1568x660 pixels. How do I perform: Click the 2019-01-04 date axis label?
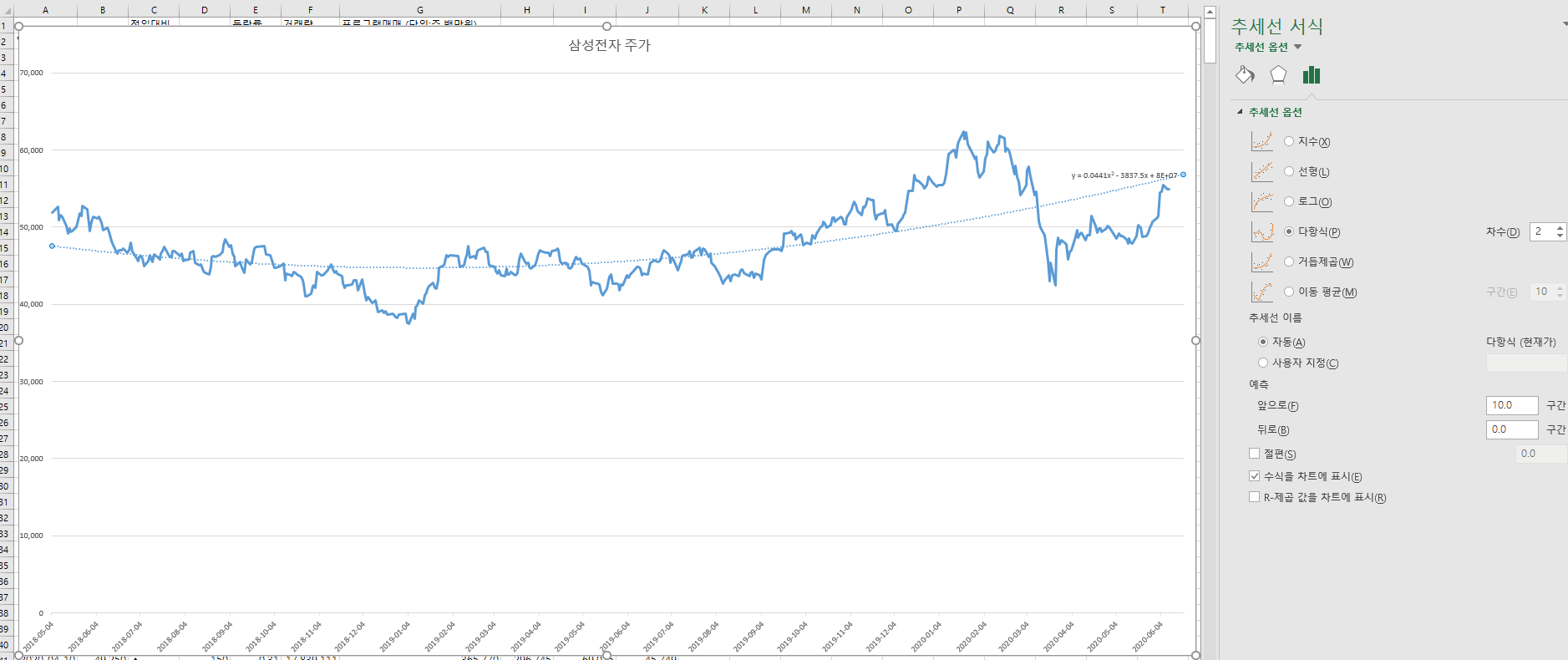pos(395,636)
